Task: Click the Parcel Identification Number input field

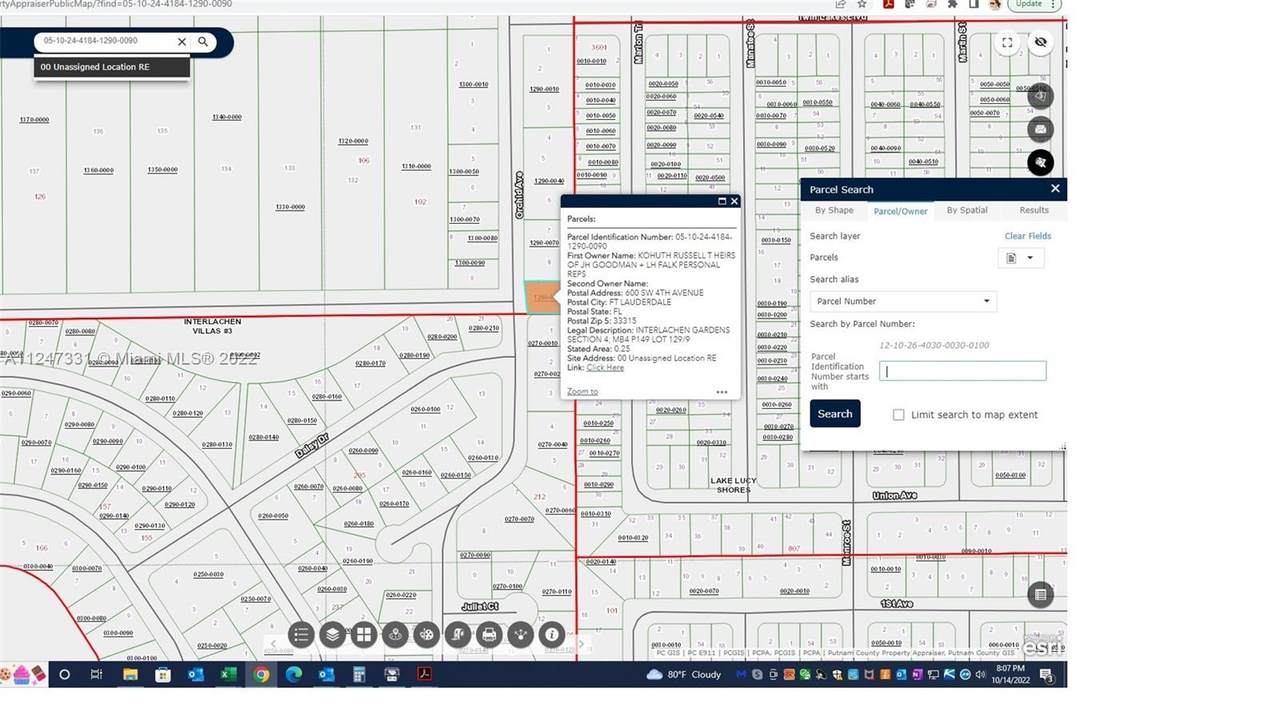Action: [x=962, y=371]
